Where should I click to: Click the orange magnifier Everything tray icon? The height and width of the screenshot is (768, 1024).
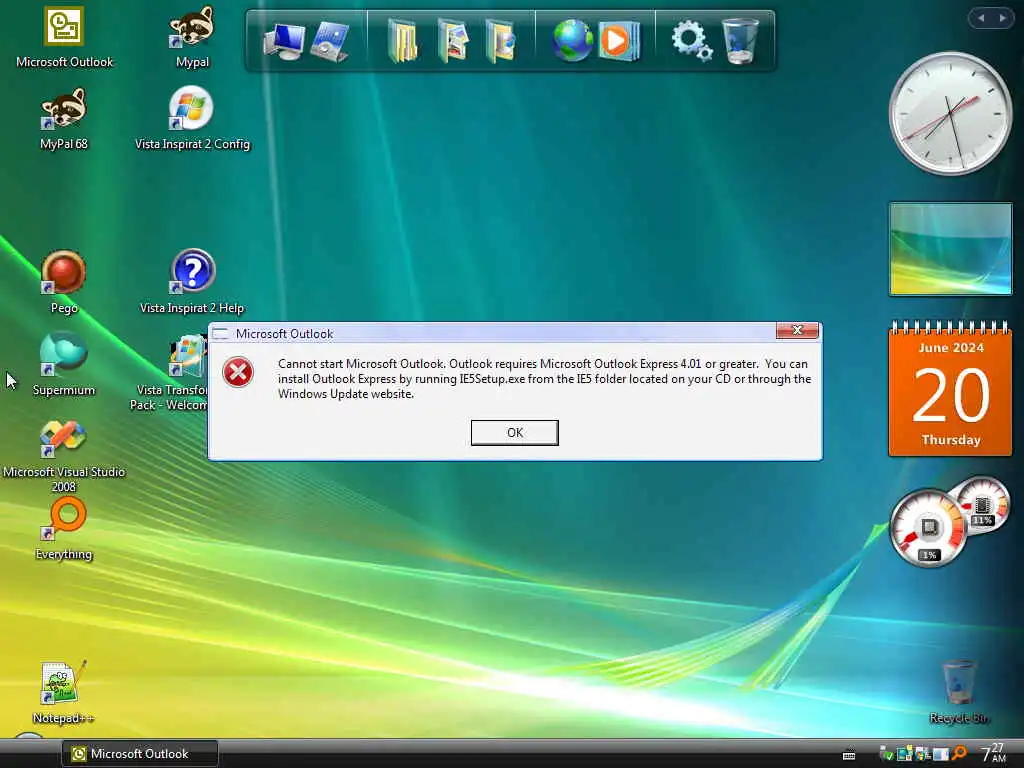point(959,754)
